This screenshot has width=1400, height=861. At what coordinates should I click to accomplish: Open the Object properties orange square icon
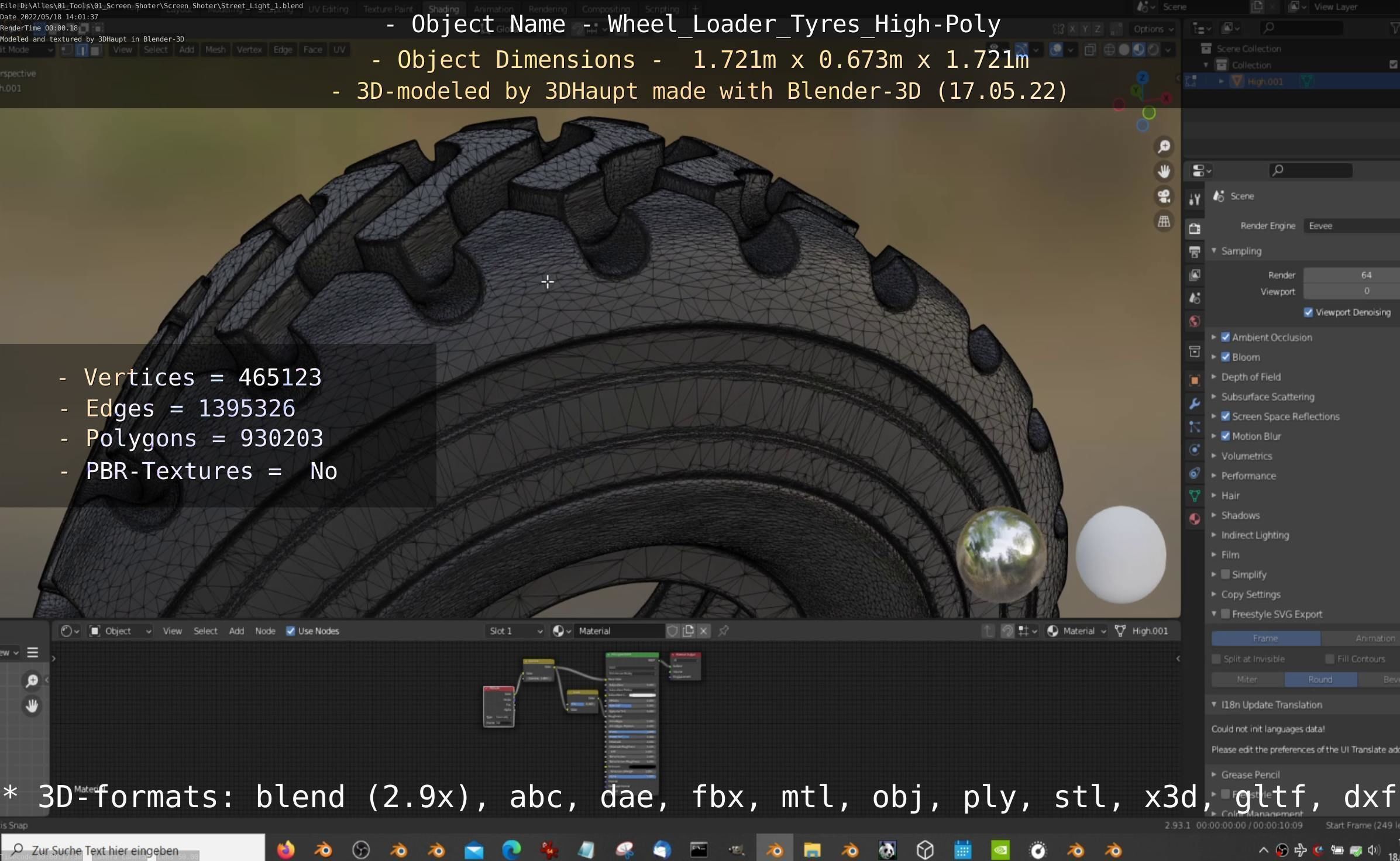pyautogui.click(x=1195, y=380)
